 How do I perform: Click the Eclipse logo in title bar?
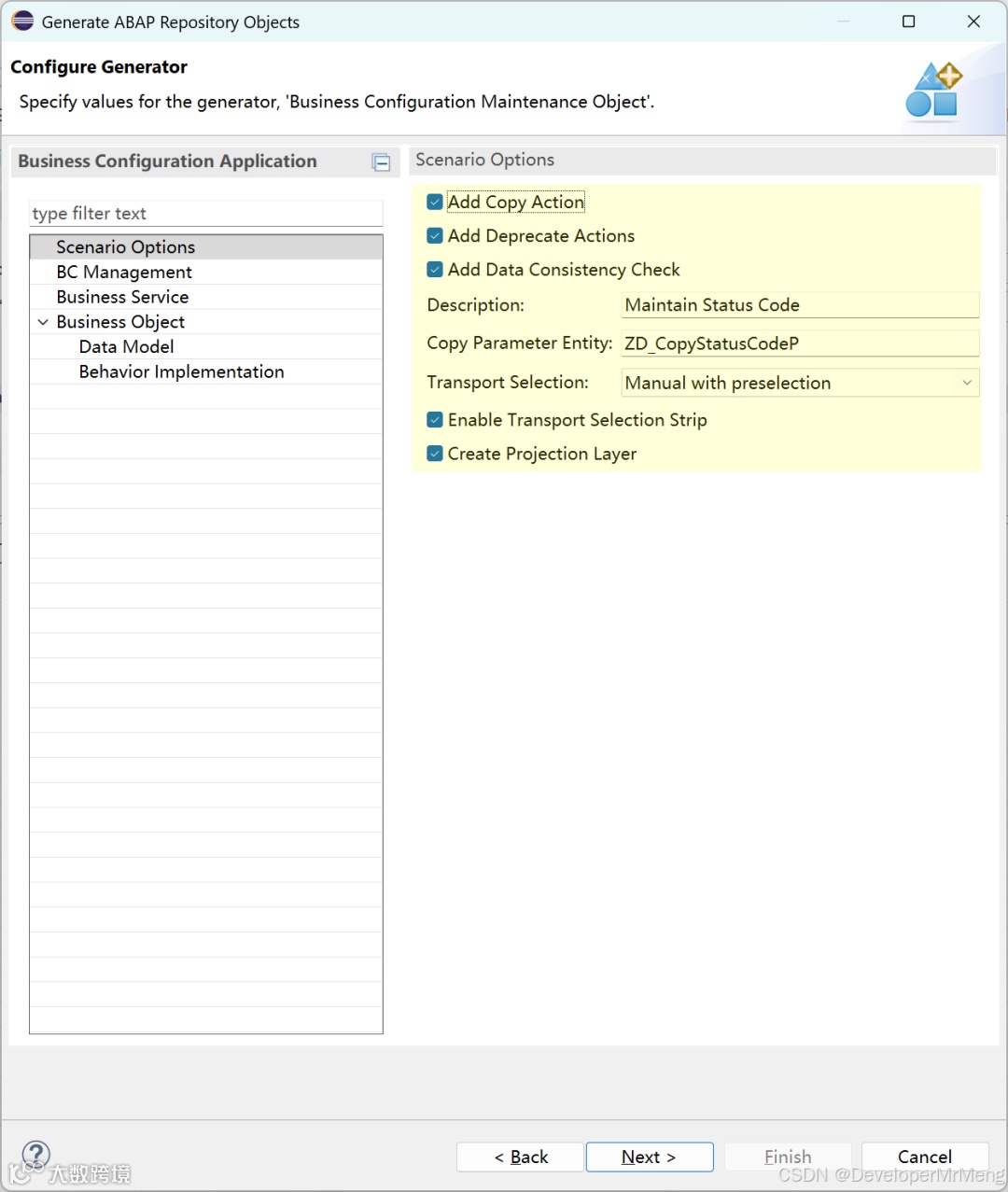pyautogui.click(x=23, y=21)
